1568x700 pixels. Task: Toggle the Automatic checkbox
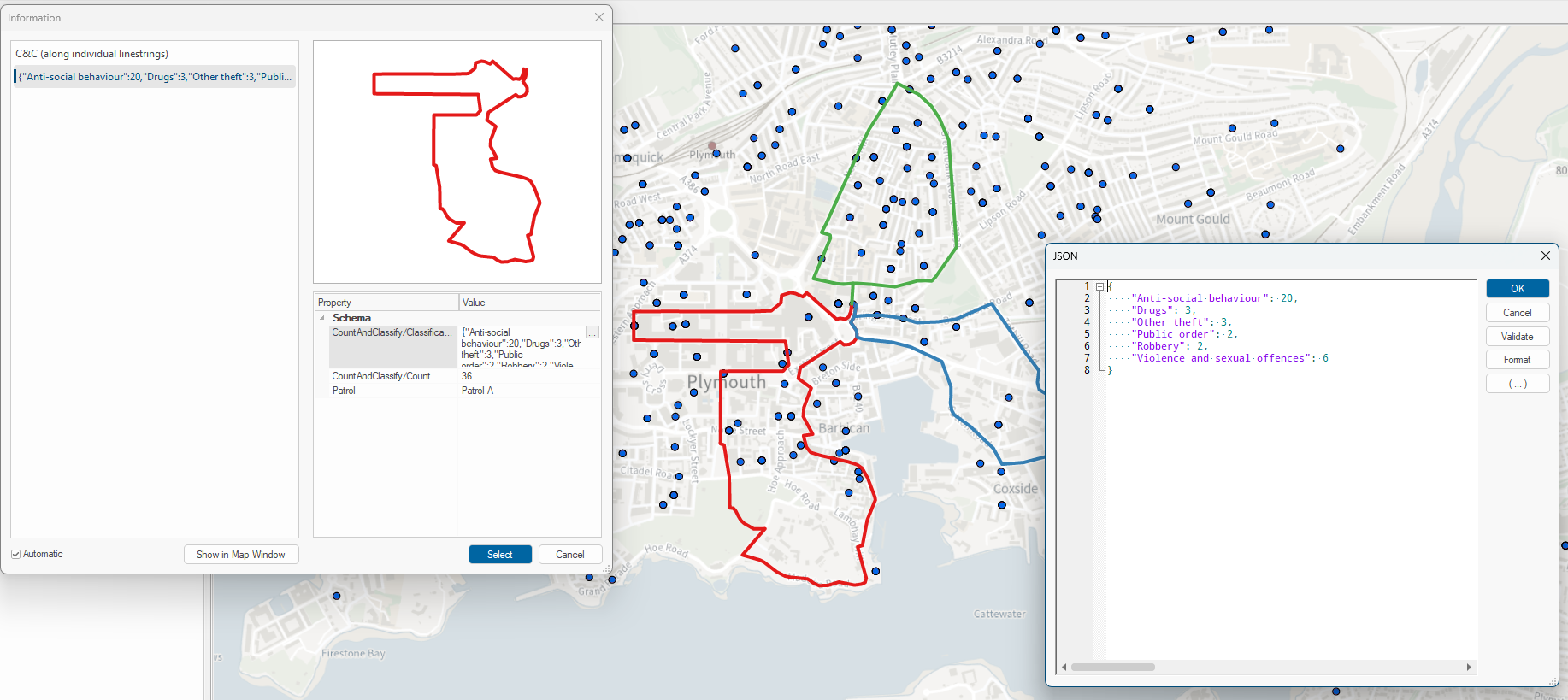[x=16, y=554]
